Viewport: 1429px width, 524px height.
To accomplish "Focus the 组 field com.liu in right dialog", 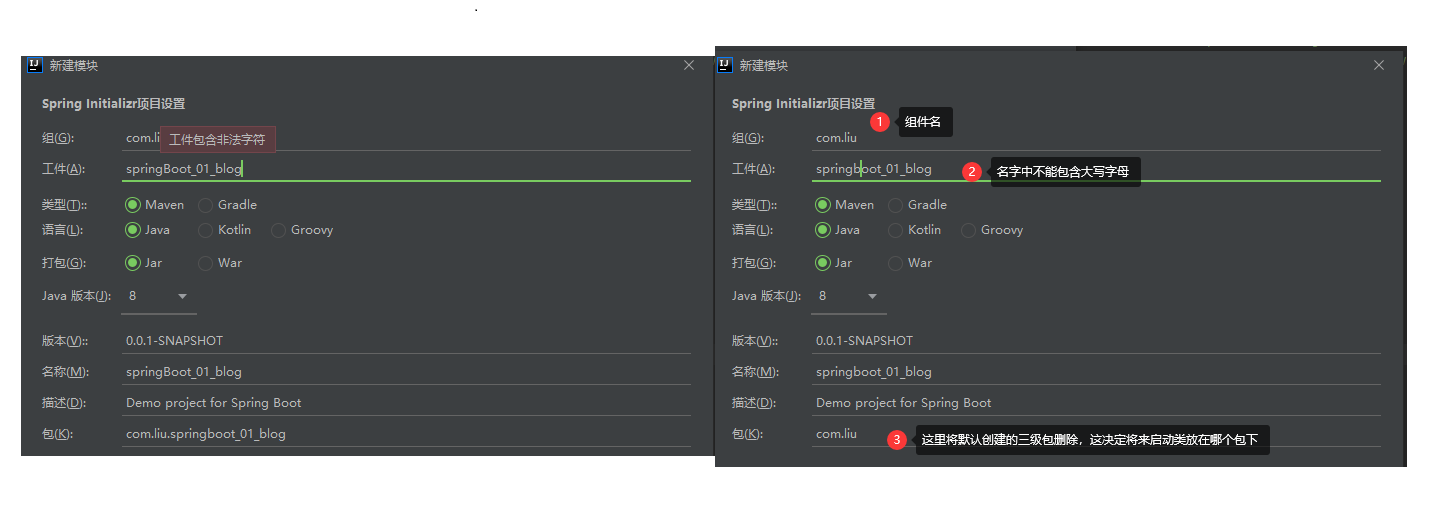I will click(1096, 138).
